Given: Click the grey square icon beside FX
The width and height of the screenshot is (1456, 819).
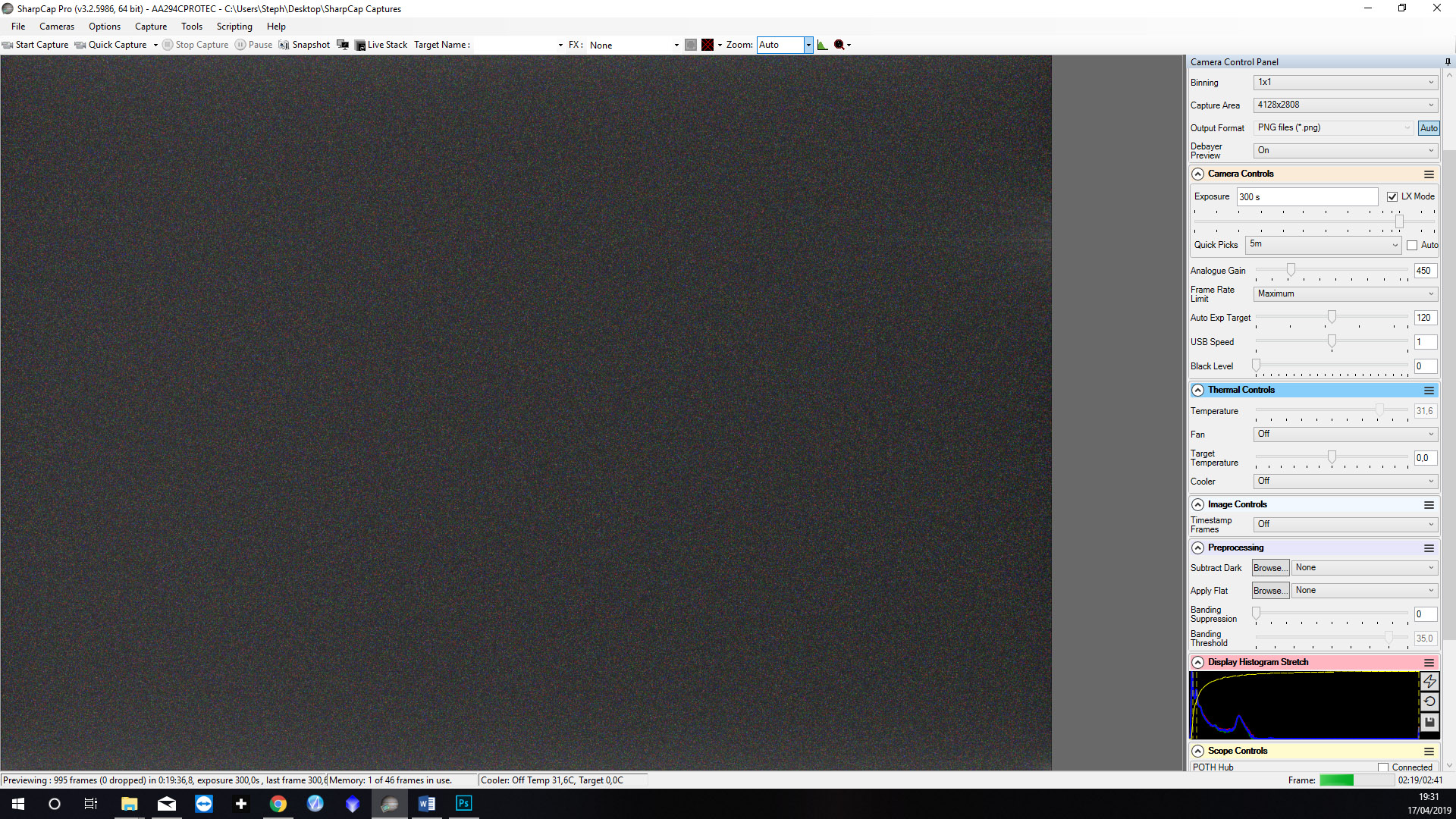Looking at the screenshot, I should point(691,45).
